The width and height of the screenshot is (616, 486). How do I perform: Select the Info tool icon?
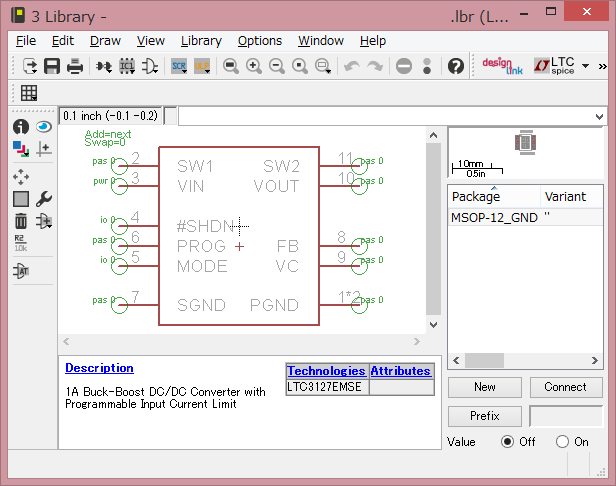point(21,127)
